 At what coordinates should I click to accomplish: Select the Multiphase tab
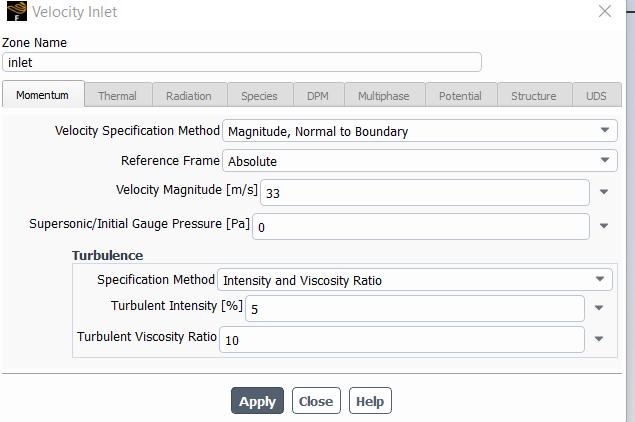coord(383,96)
